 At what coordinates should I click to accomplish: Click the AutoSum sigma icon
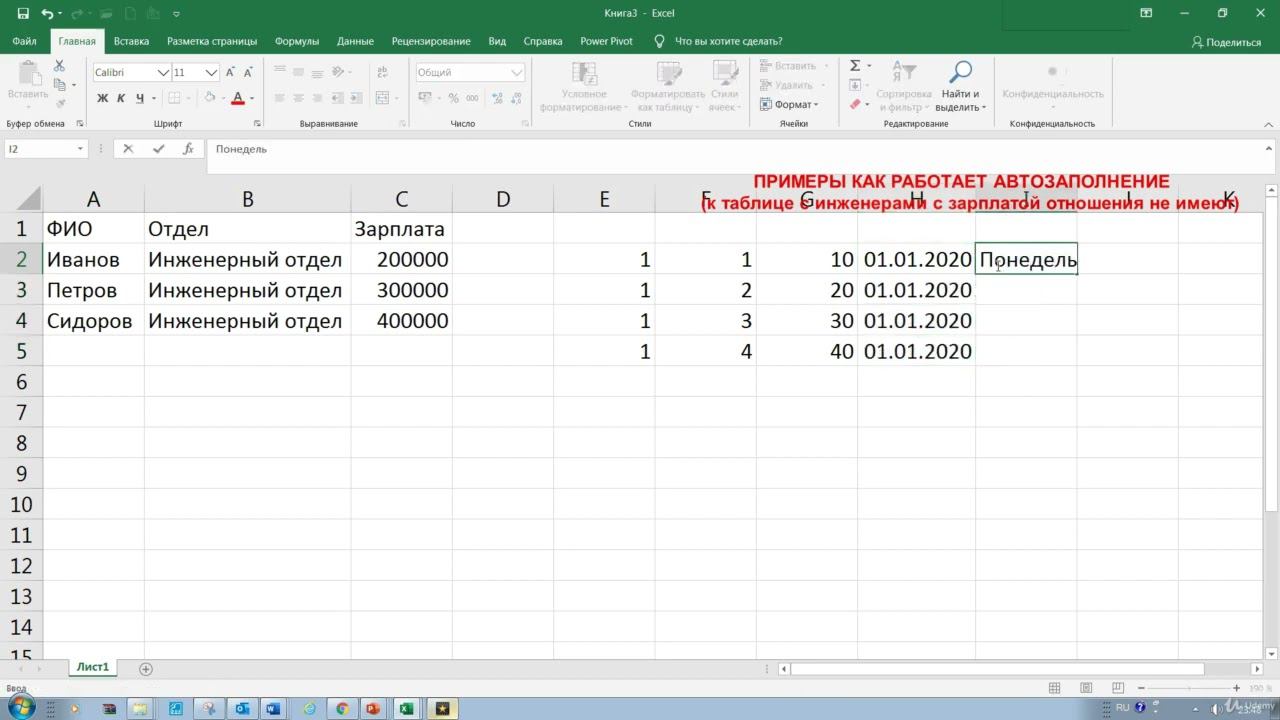coord(855,66)
